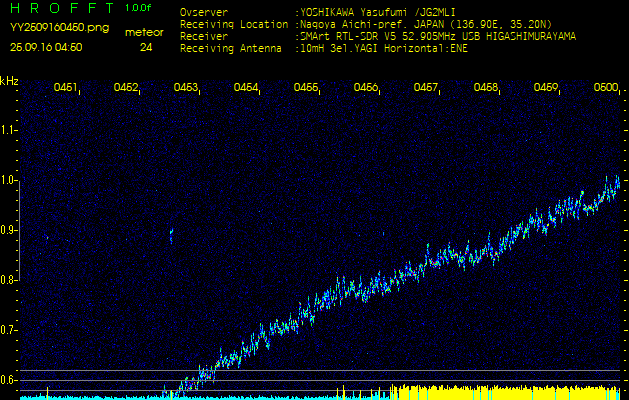
Task: Click the 0453 time marker
Action: click(186, 88)
